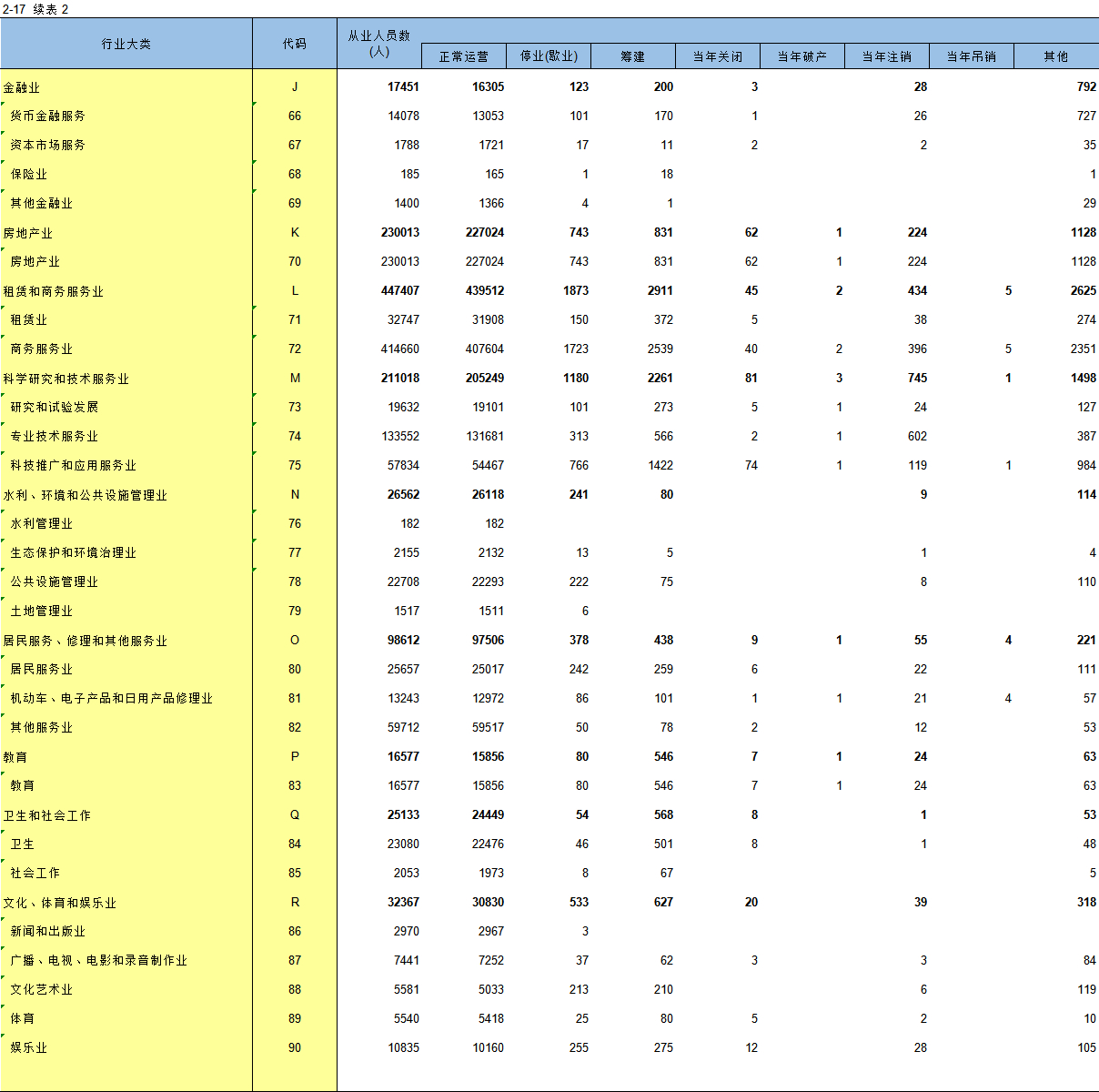
Task: Click code cell 90
Action: coord(295,1048)
